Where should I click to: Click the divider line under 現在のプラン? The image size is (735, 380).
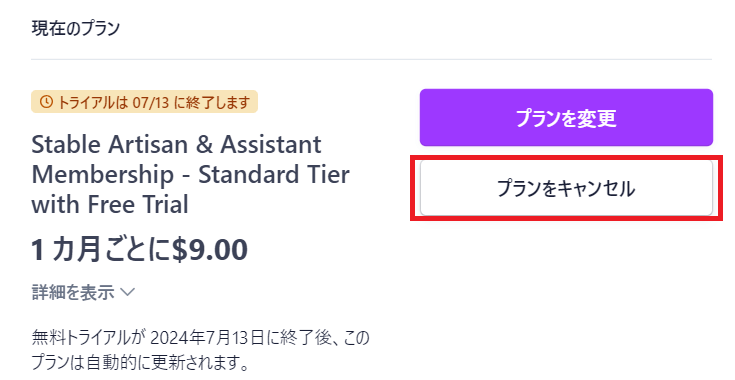(x=371, y=60)
